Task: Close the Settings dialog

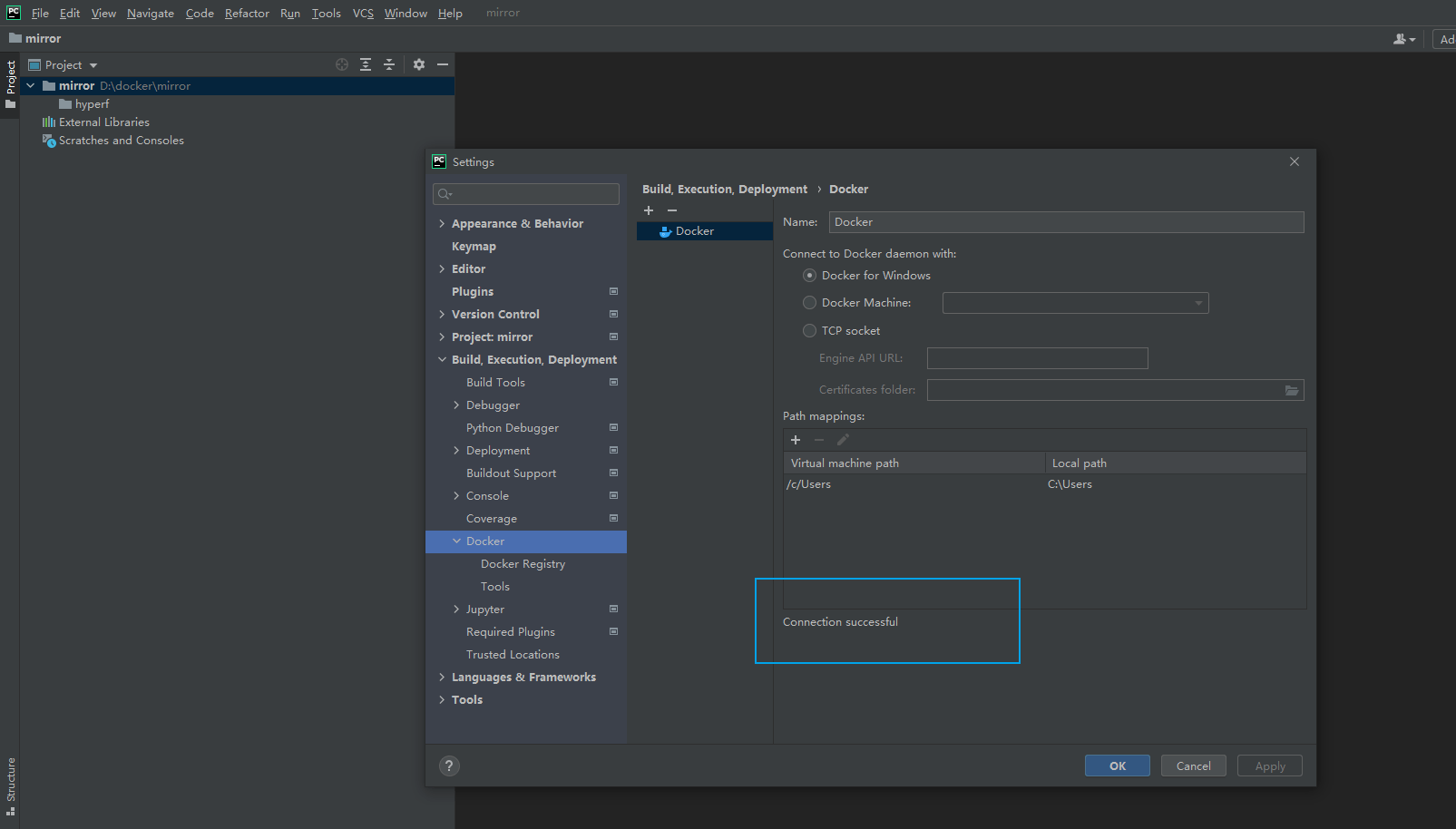Action: [1295, 161]
